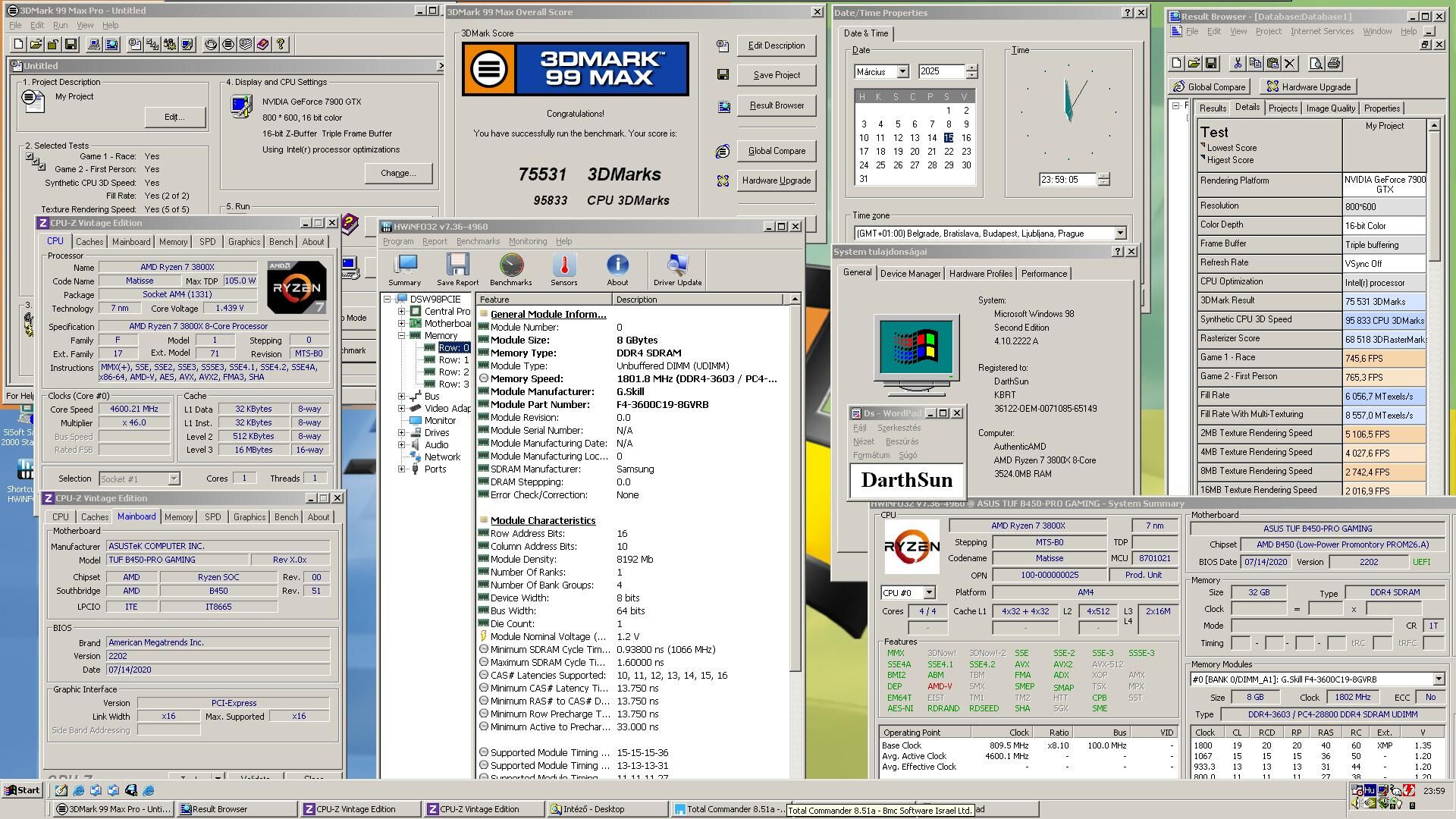Viewport: 1456px width, 819px height.
Task: Open Socket #1 selection dropdown in CPU-Z
Action: click(174, 479)
